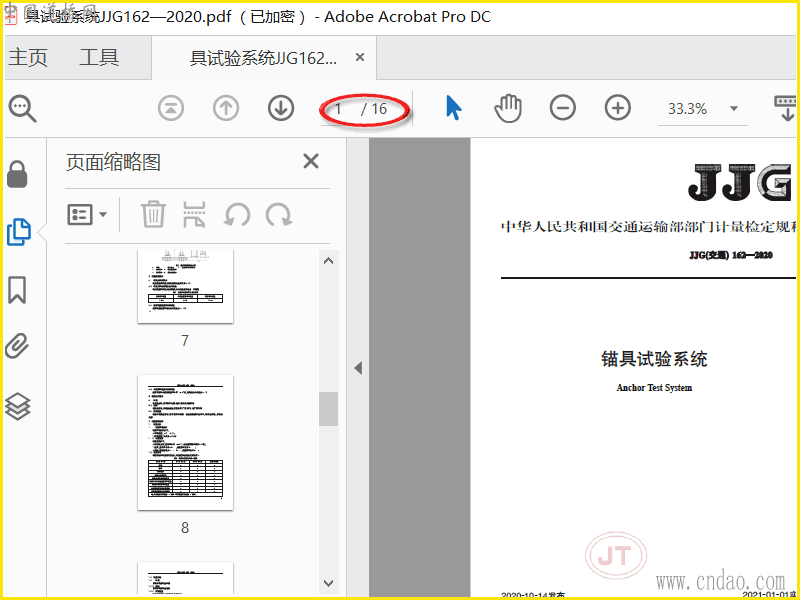Zoom out with the minus button
800x600 pixels.
(563, 108)
